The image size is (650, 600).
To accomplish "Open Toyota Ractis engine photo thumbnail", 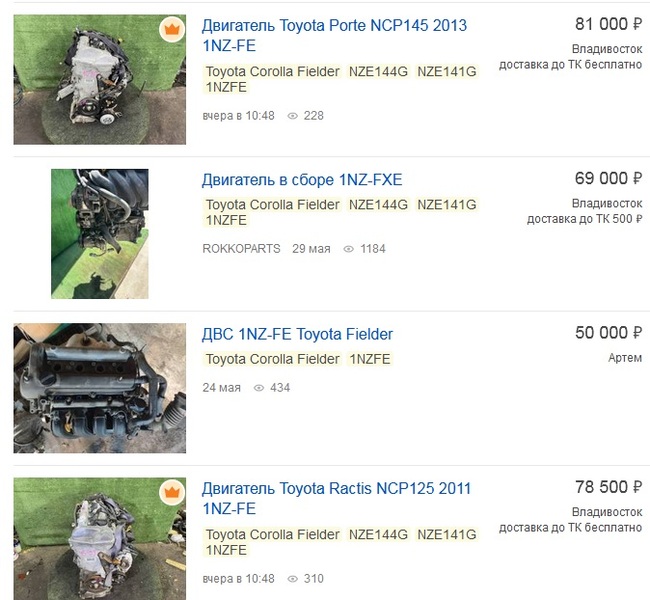I will 99,538.
